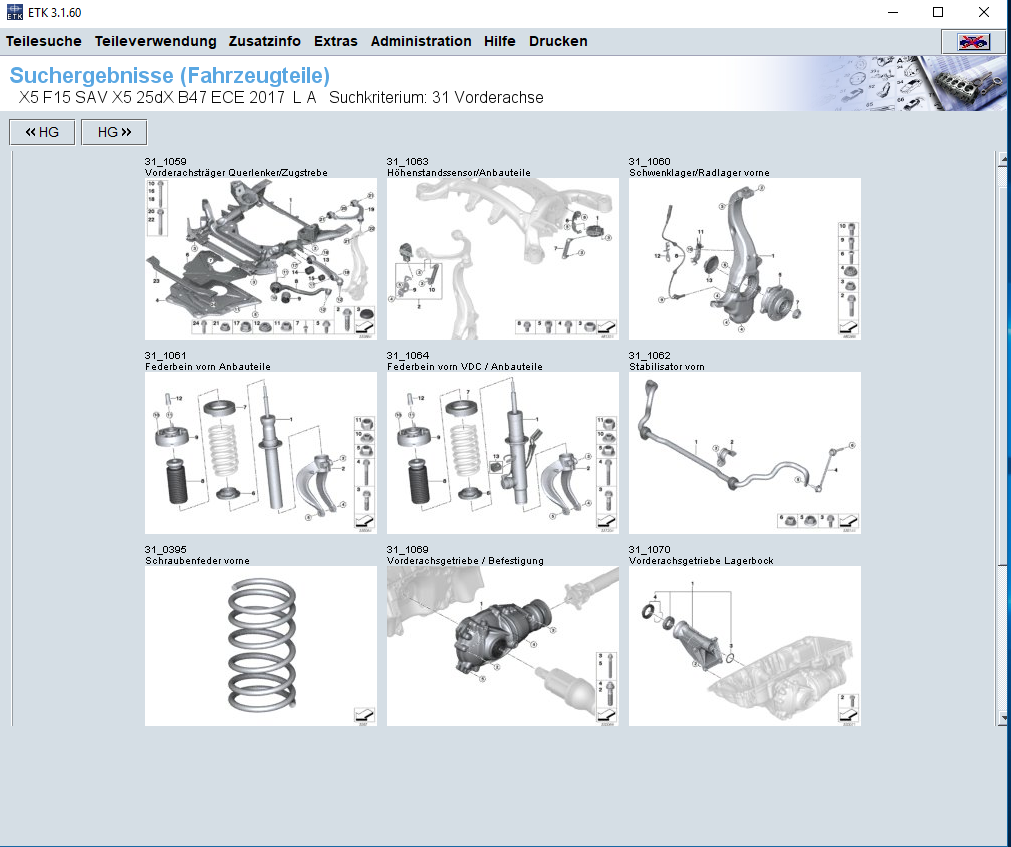The image size is (1011, 847).
Task: Go to previous main group with «HG button
Action: [42, 132]
